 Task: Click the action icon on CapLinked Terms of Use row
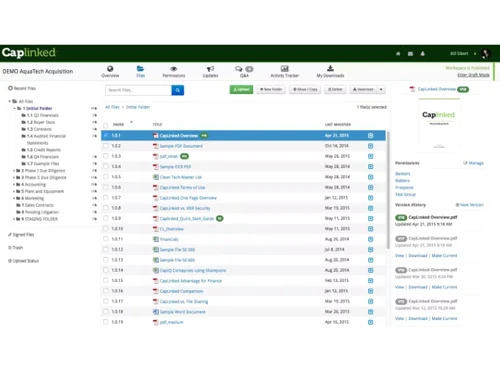click(x=370, y=187)
